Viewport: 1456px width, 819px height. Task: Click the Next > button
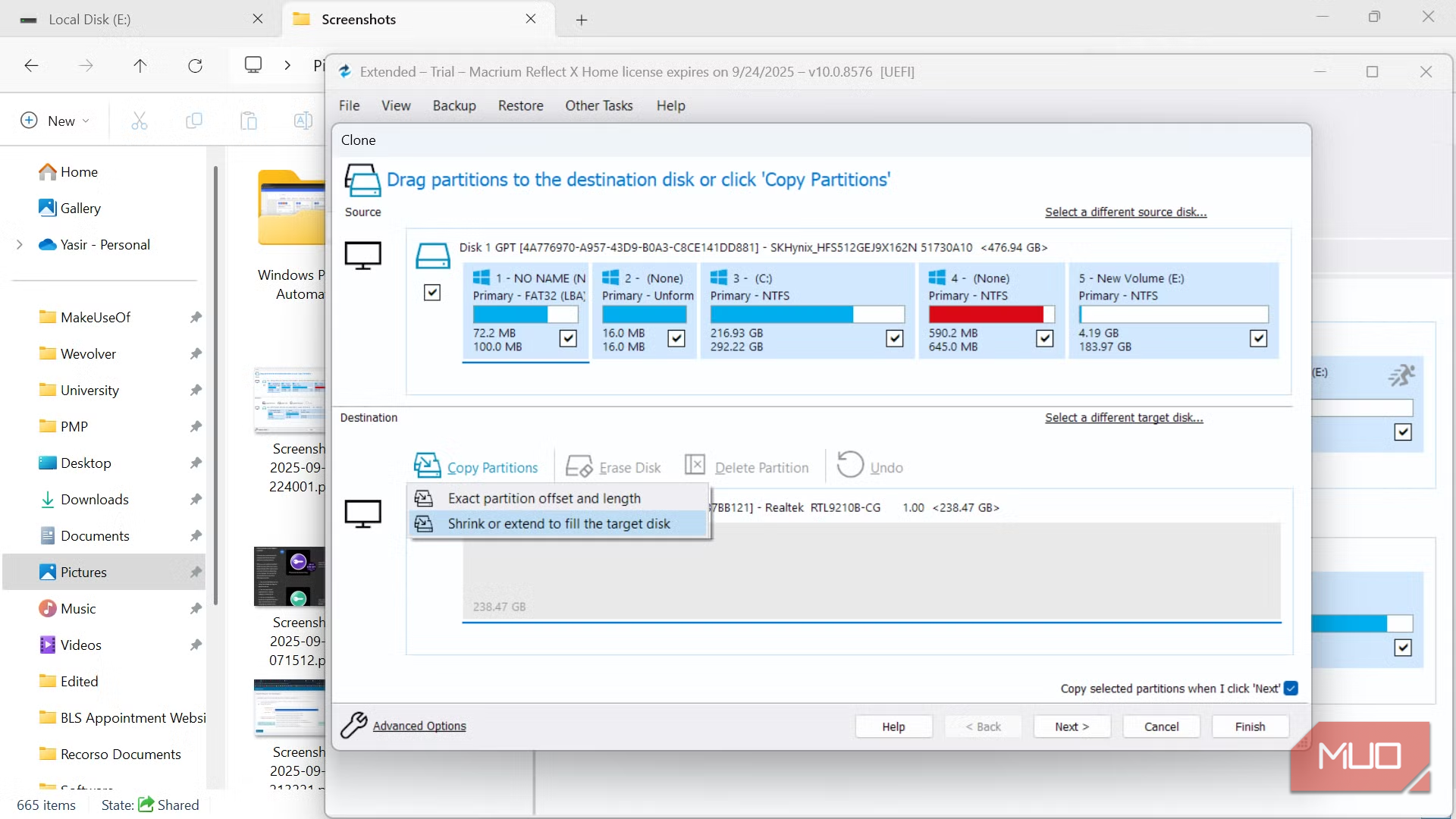tap(1072, 726)
